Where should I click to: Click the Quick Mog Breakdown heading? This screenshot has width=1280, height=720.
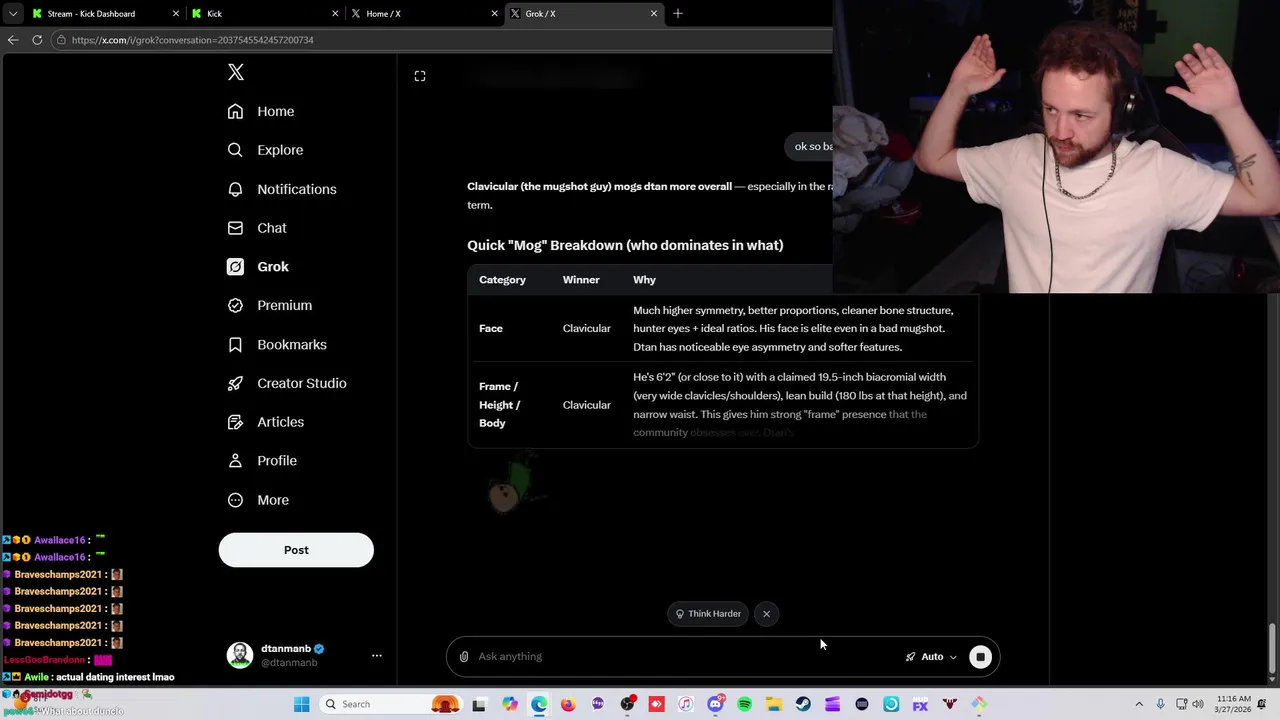click(x=625, y=245)
